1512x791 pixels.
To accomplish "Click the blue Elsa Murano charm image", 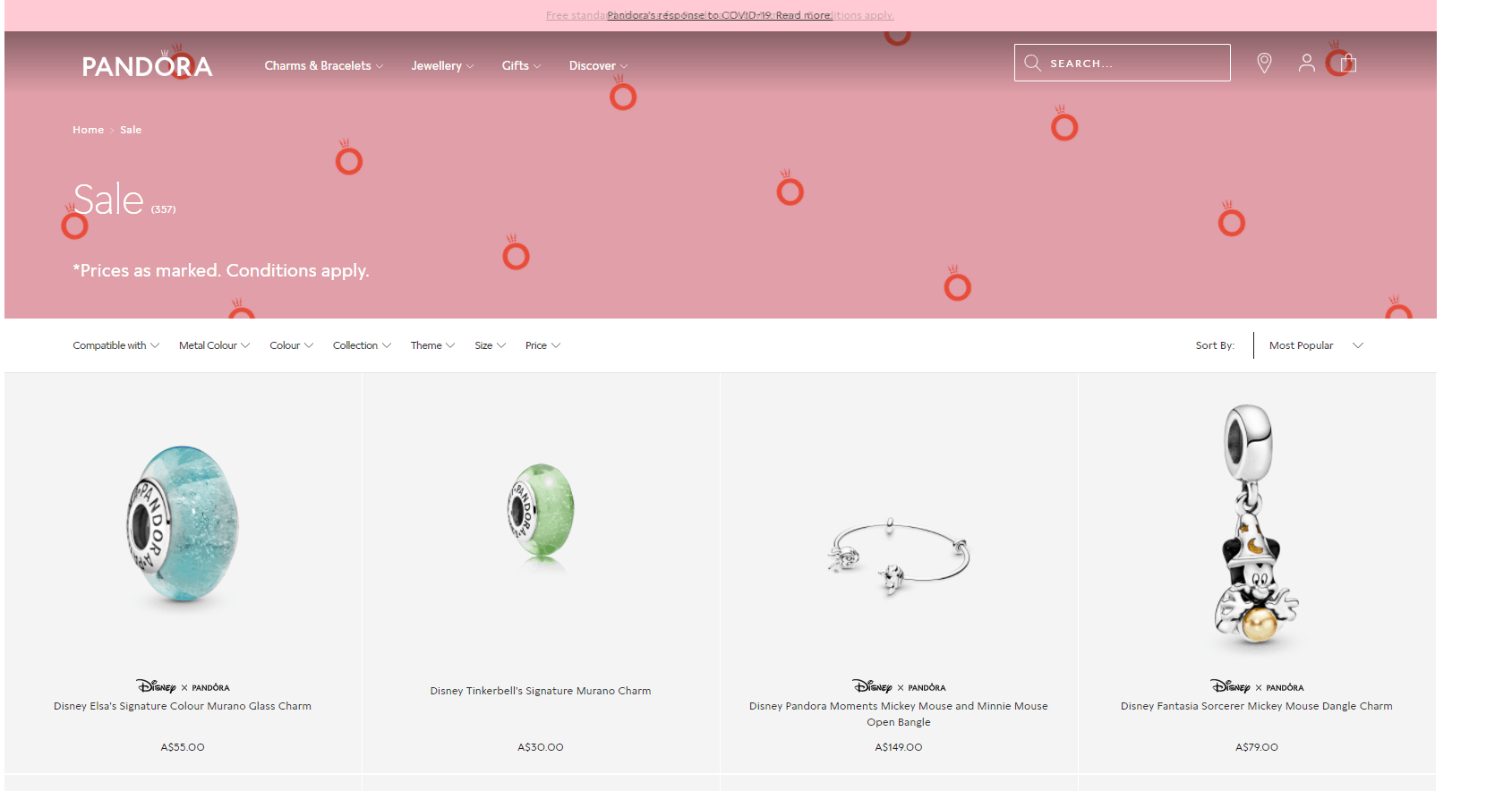I will pos(183,524).
